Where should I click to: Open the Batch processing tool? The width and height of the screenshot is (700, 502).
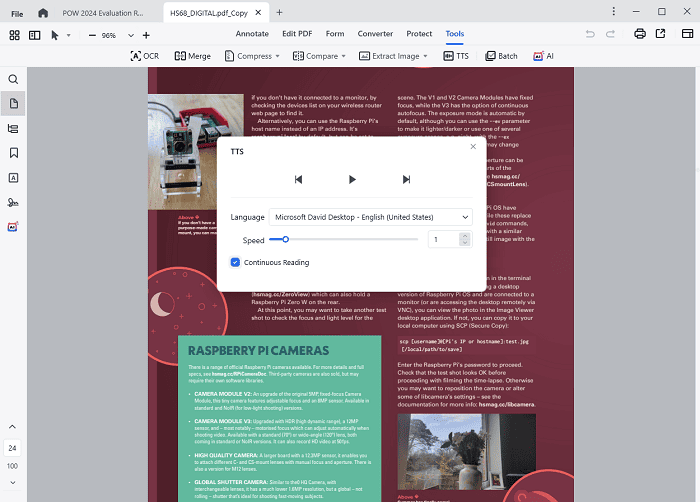click(x=502, y=56)
